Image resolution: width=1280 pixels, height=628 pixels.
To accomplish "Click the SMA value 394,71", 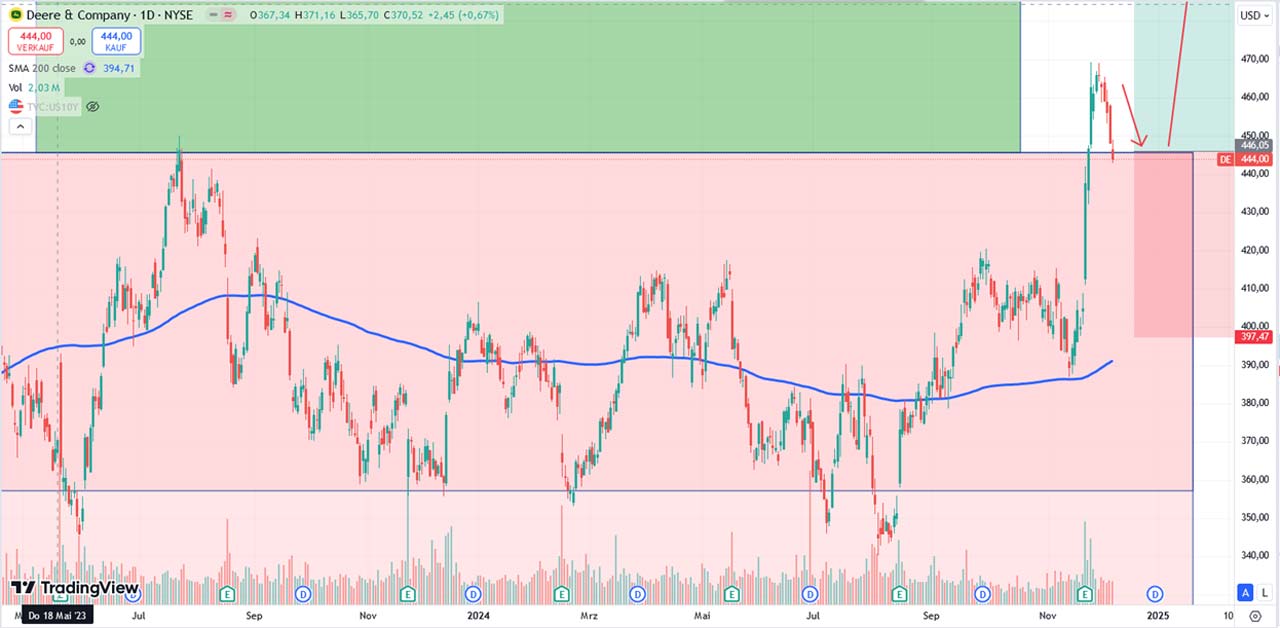I will (x=119, y=68).
